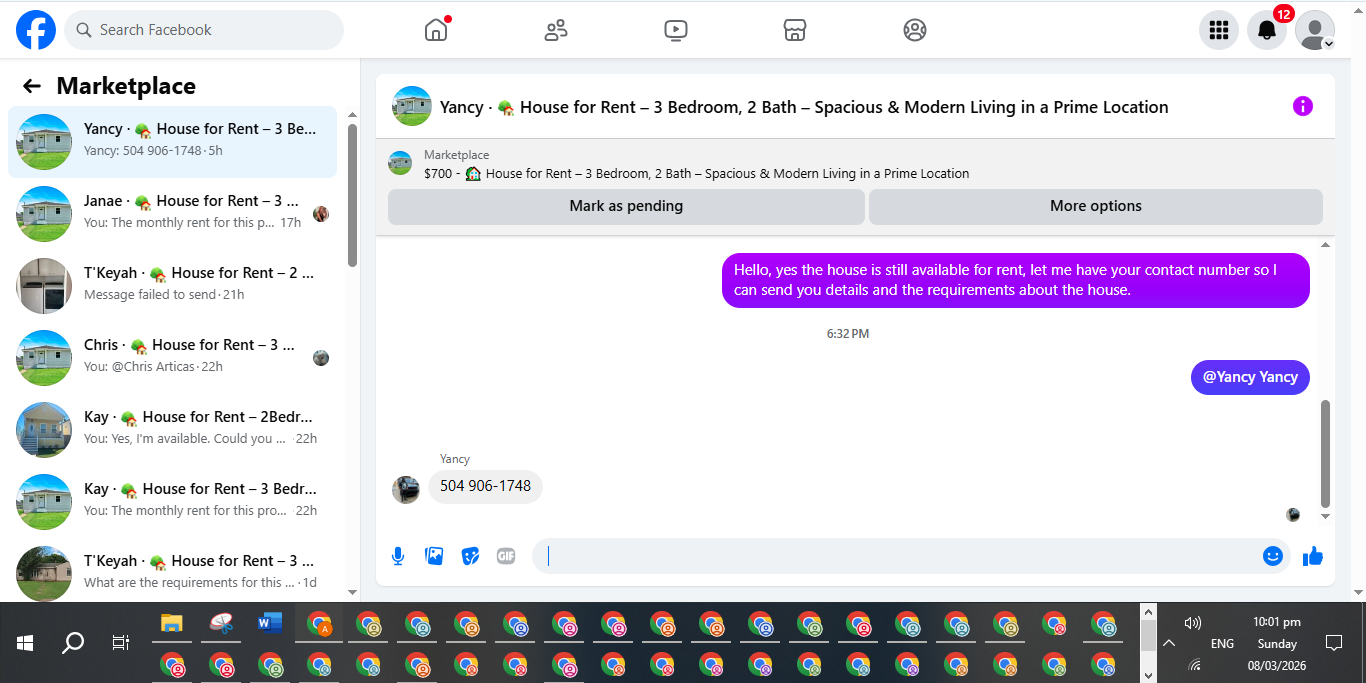Click the conversation list scrollbar
1366x683 pixels.
352,195
